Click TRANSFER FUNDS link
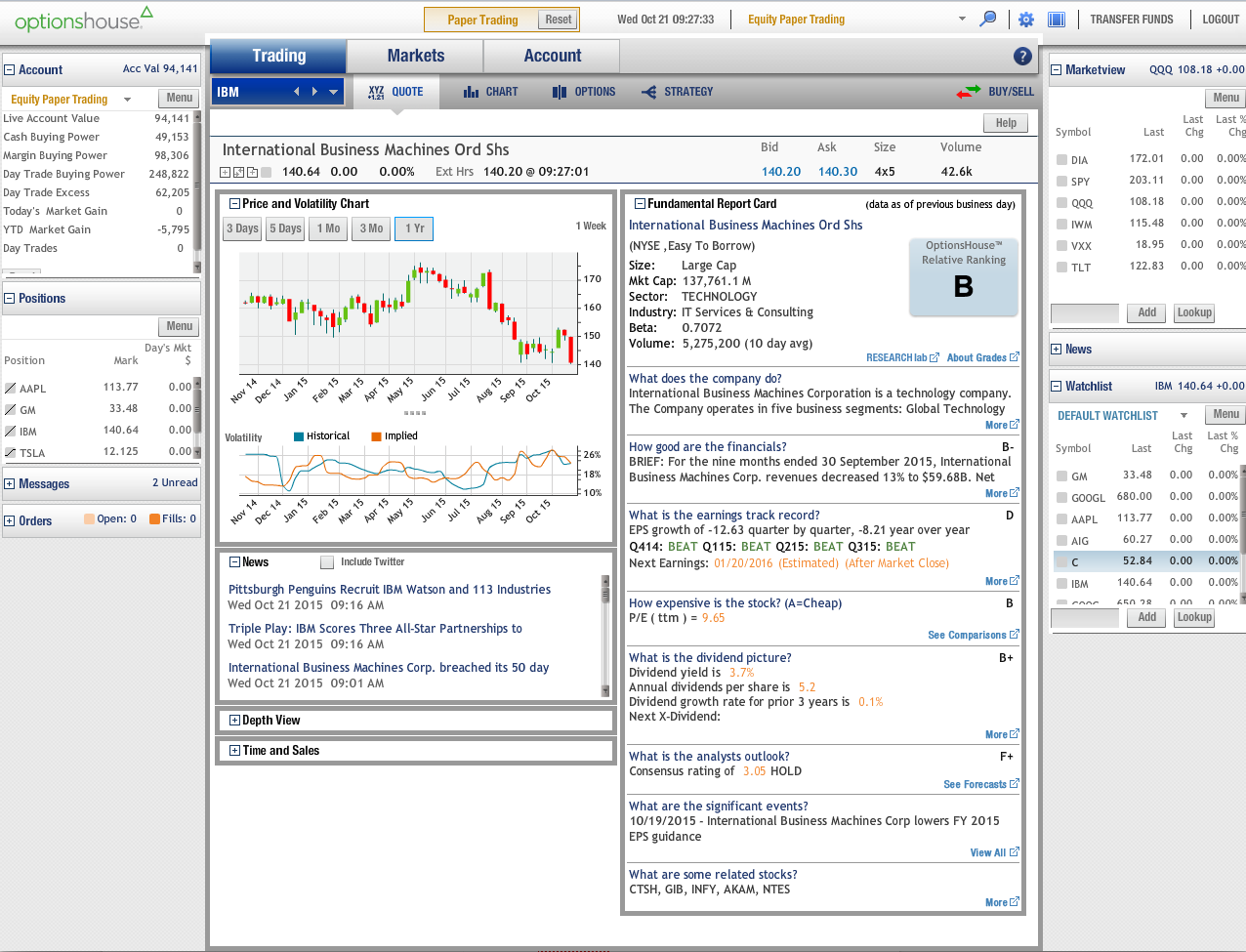Viewport: 1246px width, 952px height. tap(1132, 20)
